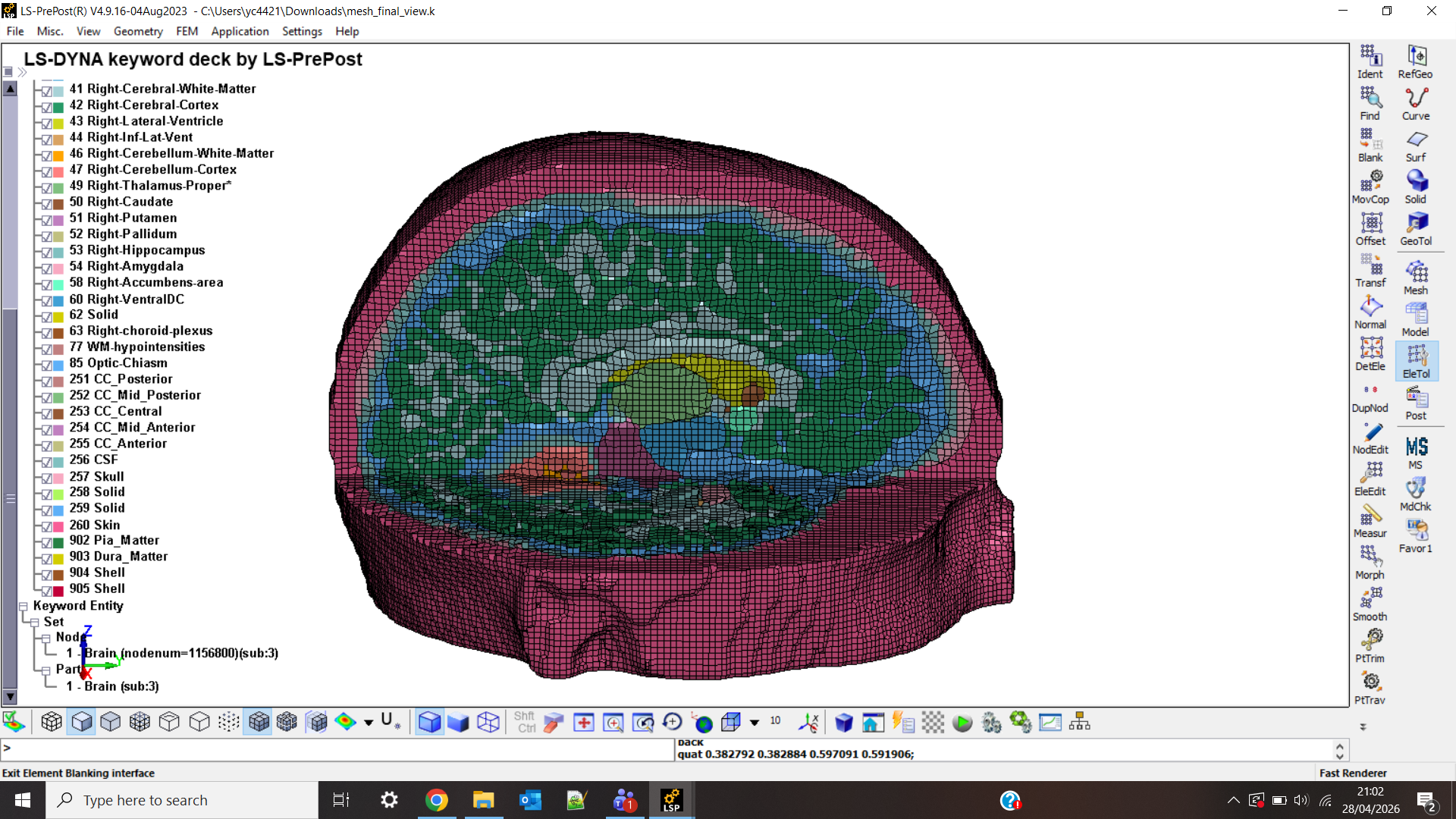Open the FEM menu
Screen dimensions: 1456x819
click(x=187, y=31)
